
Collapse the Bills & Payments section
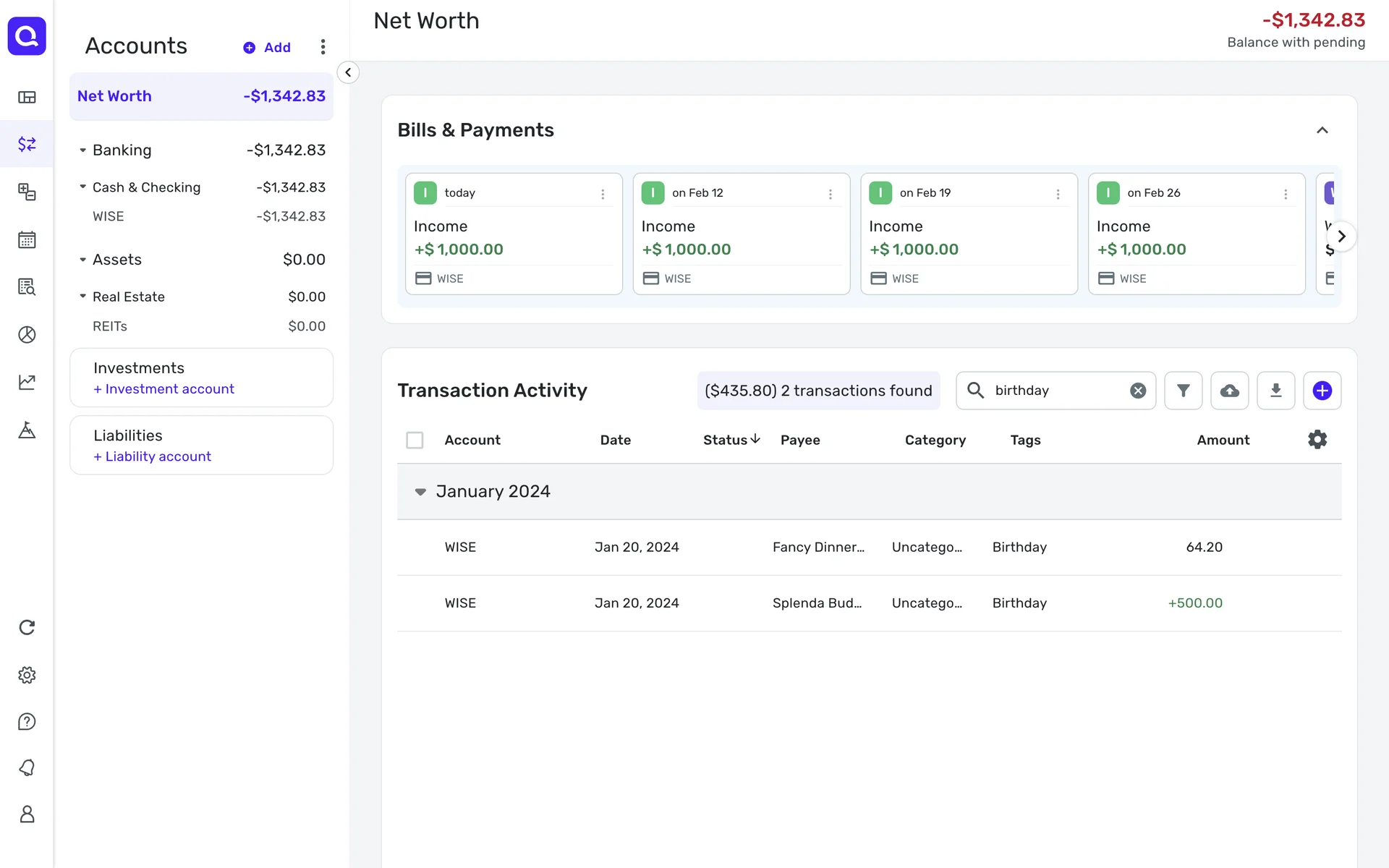[x=1322, y=130]
